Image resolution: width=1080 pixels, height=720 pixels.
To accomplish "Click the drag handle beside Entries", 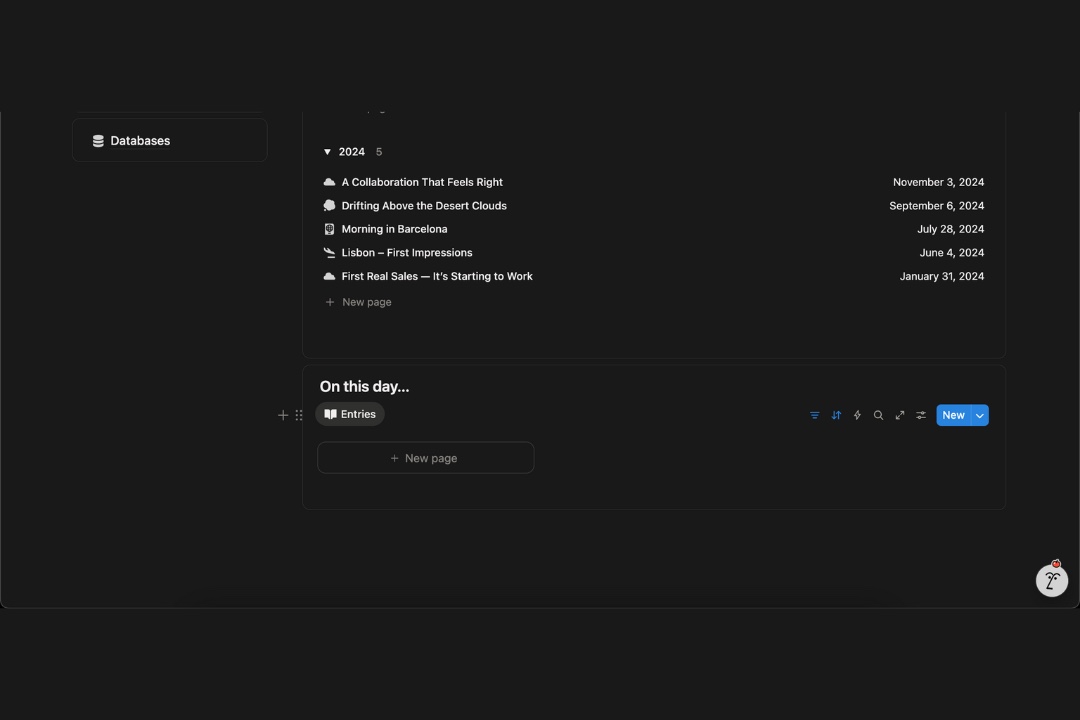I will pyautogui.click(x=299, y=415).
